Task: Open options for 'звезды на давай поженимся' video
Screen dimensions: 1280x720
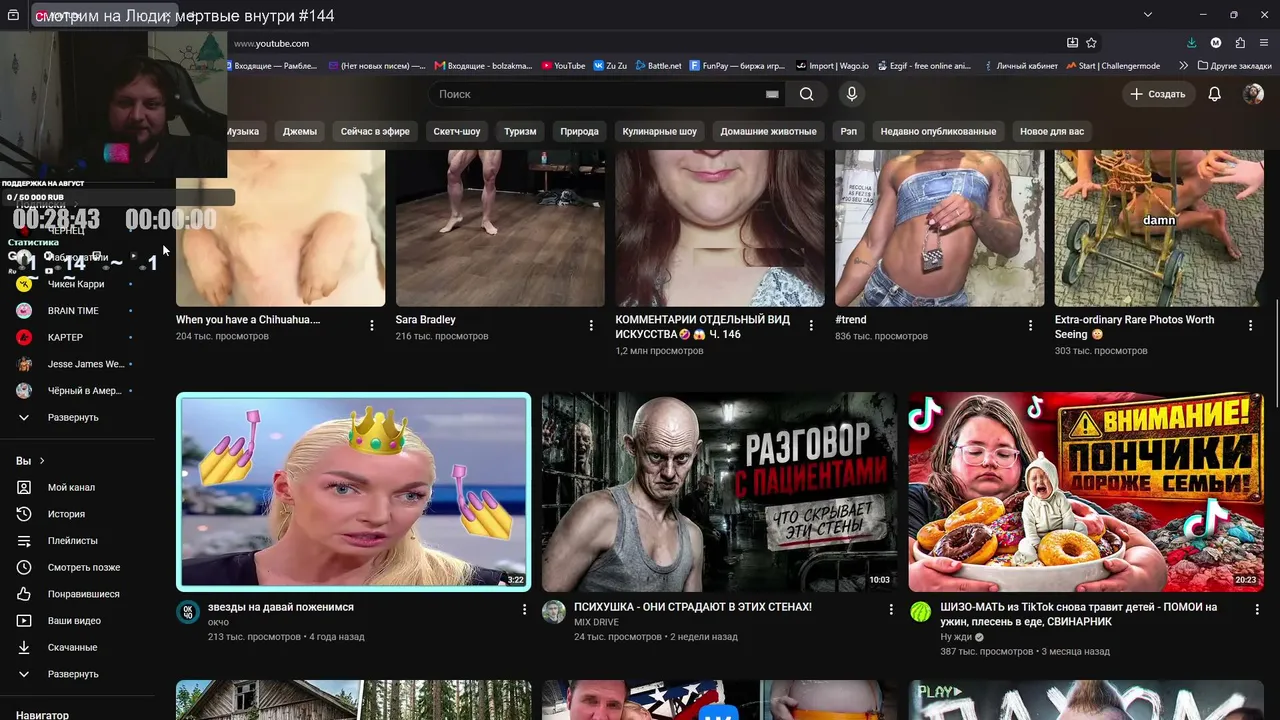Action: tap(524, 609)
